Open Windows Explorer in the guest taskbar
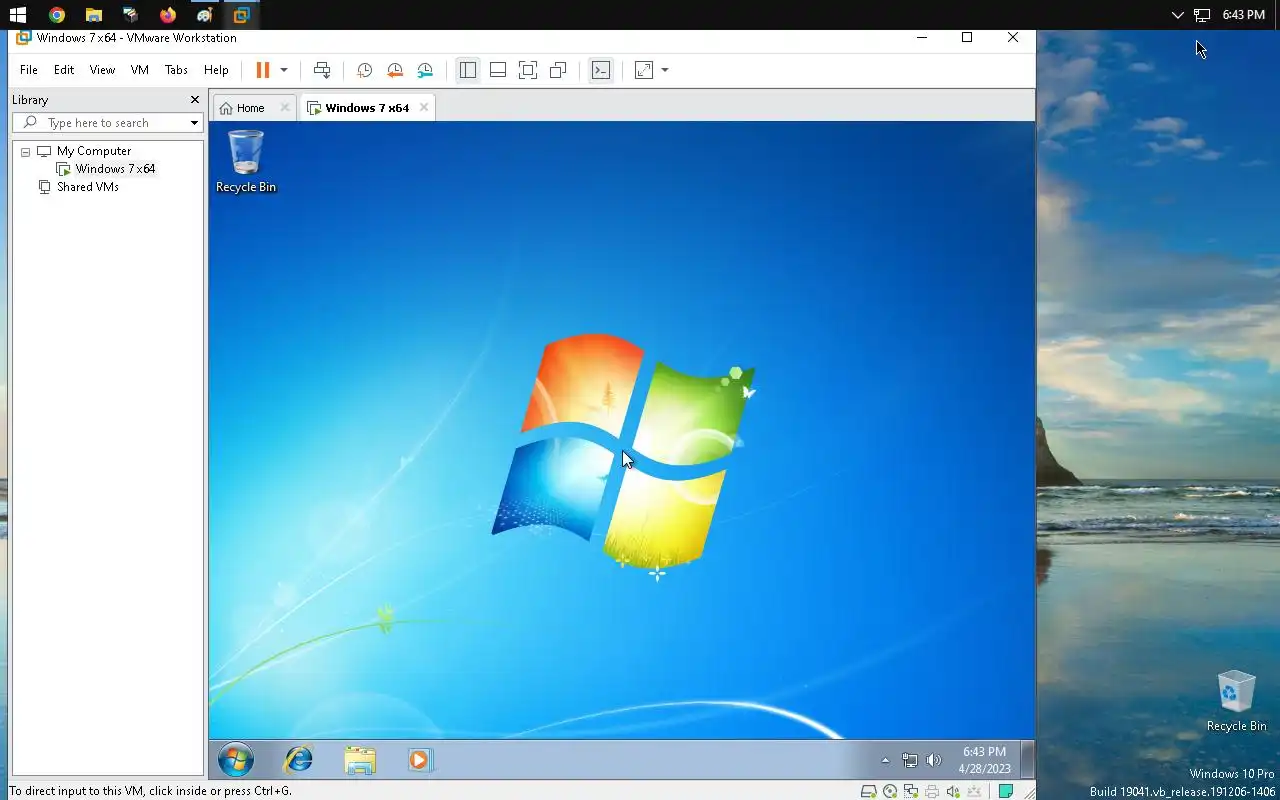 pos(360,761)
